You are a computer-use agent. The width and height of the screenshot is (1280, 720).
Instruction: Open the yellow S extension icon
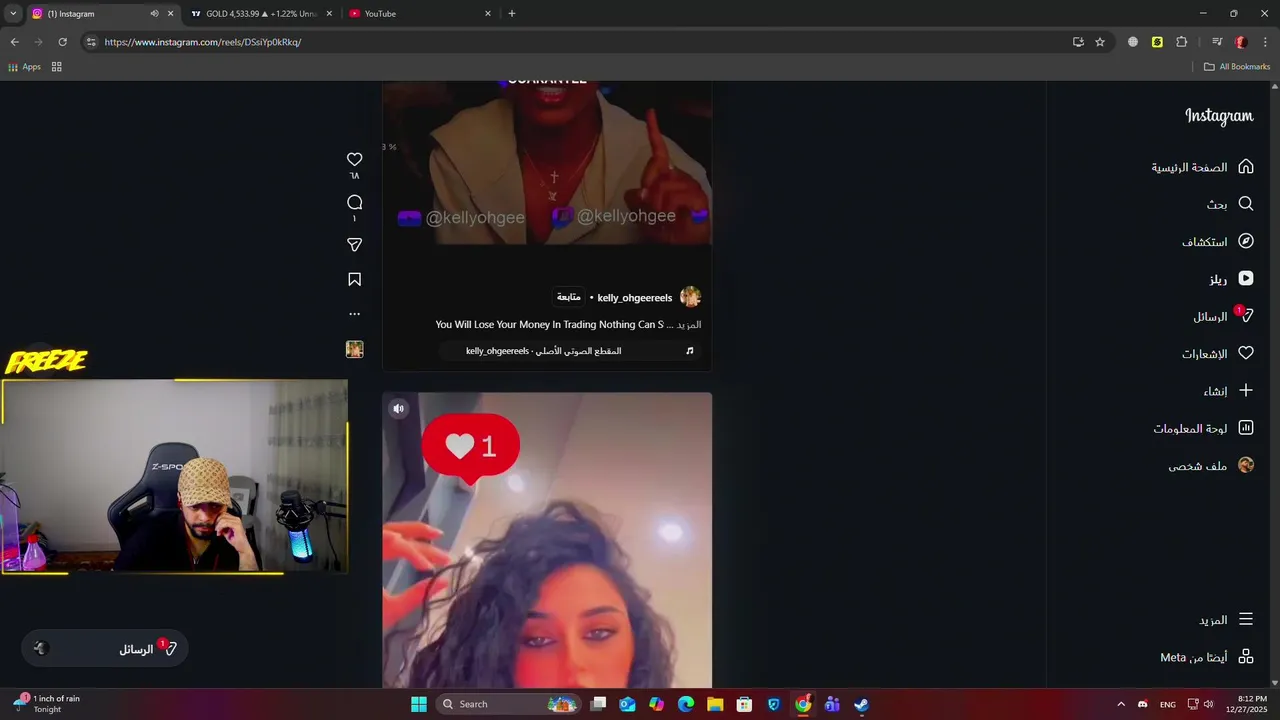point(1157,42)
